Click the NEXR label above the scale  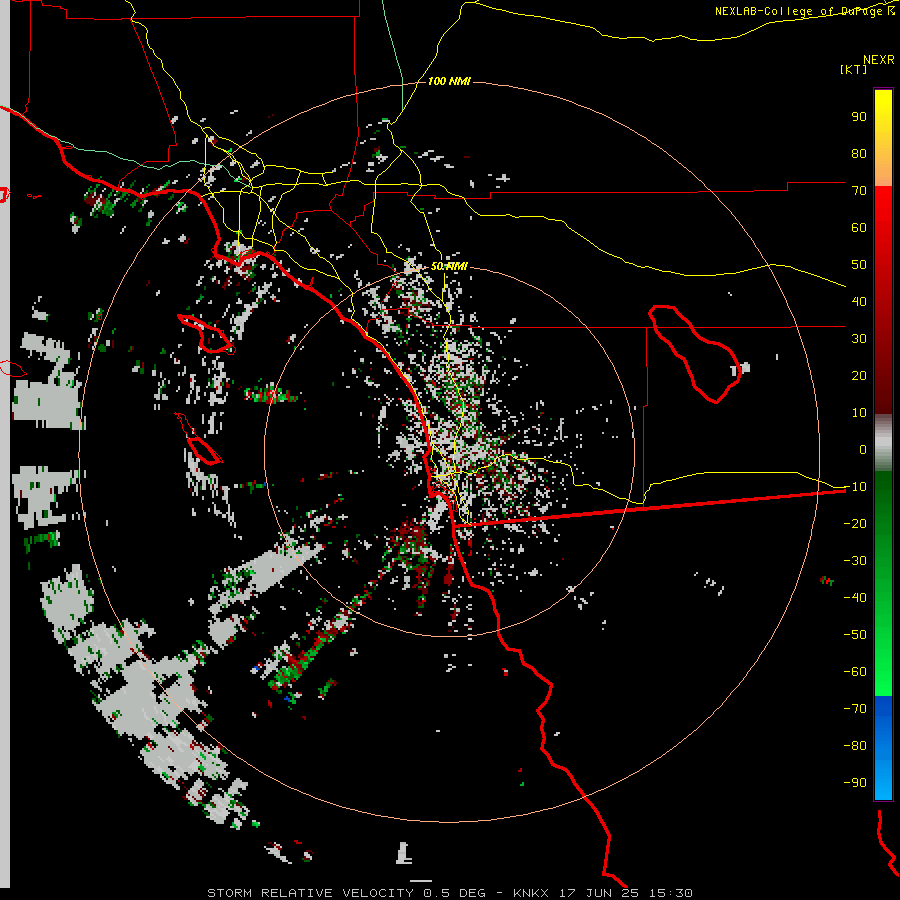click(x=879, y=60)
